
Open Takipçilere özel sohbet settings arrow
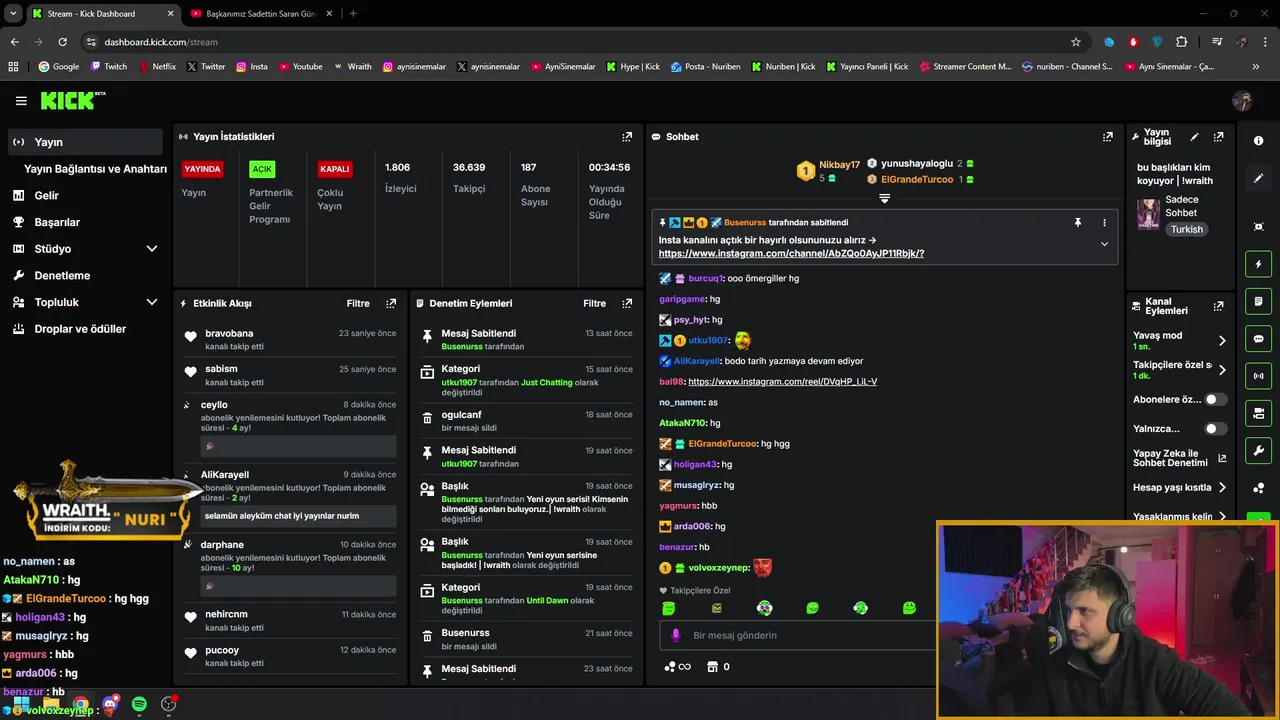1221,370
